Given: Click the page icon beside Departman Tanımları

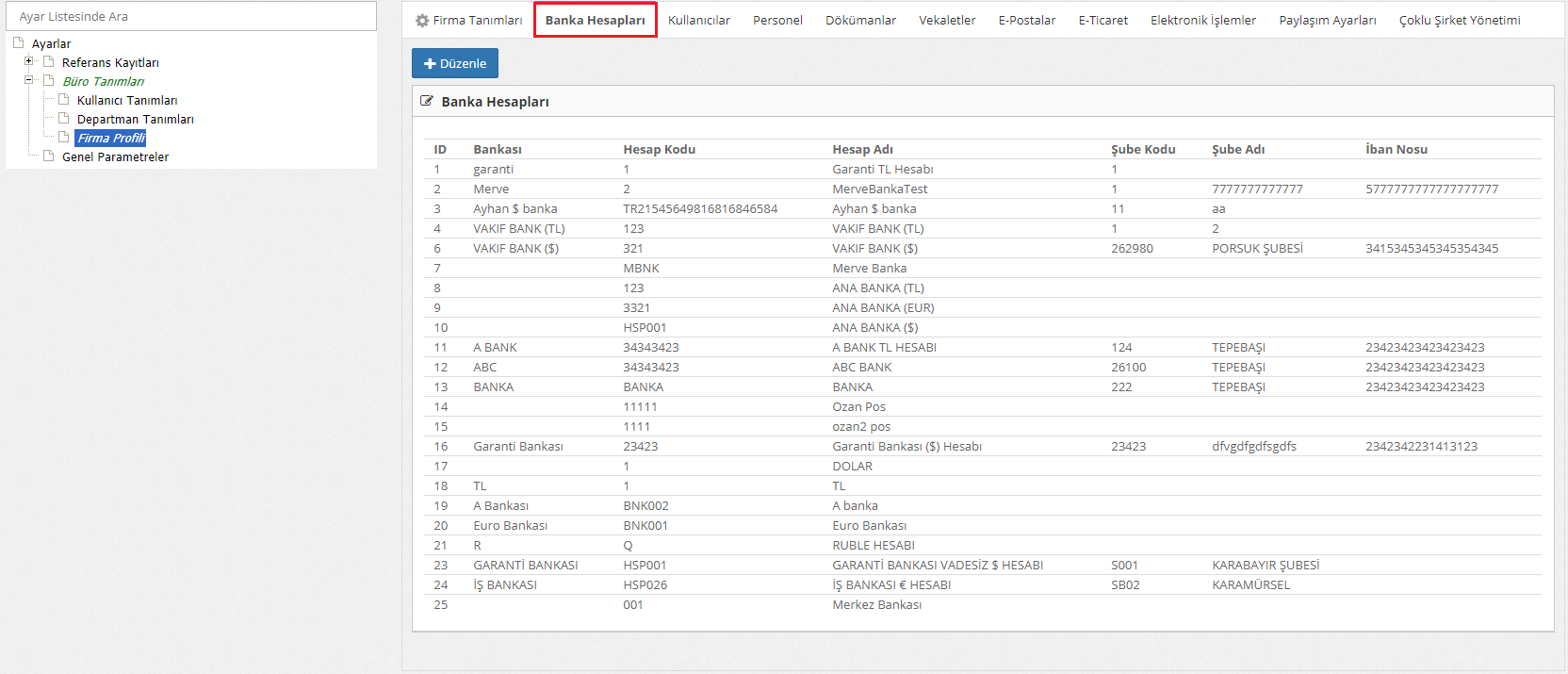Looking at the screenshot, I should click(x=64, y=119).
